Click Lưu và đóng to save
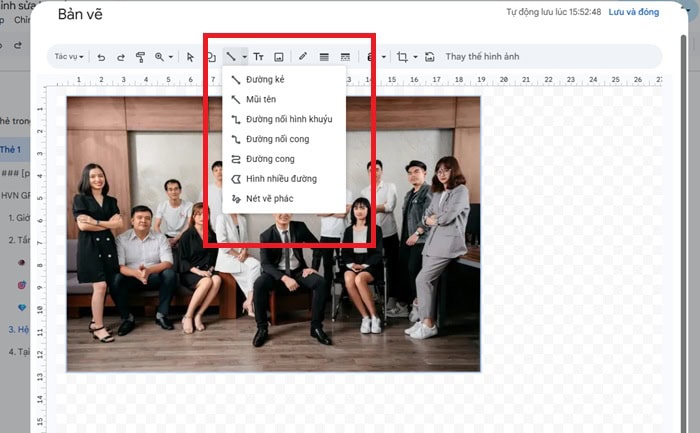700x433 pixels. [633, 12]
